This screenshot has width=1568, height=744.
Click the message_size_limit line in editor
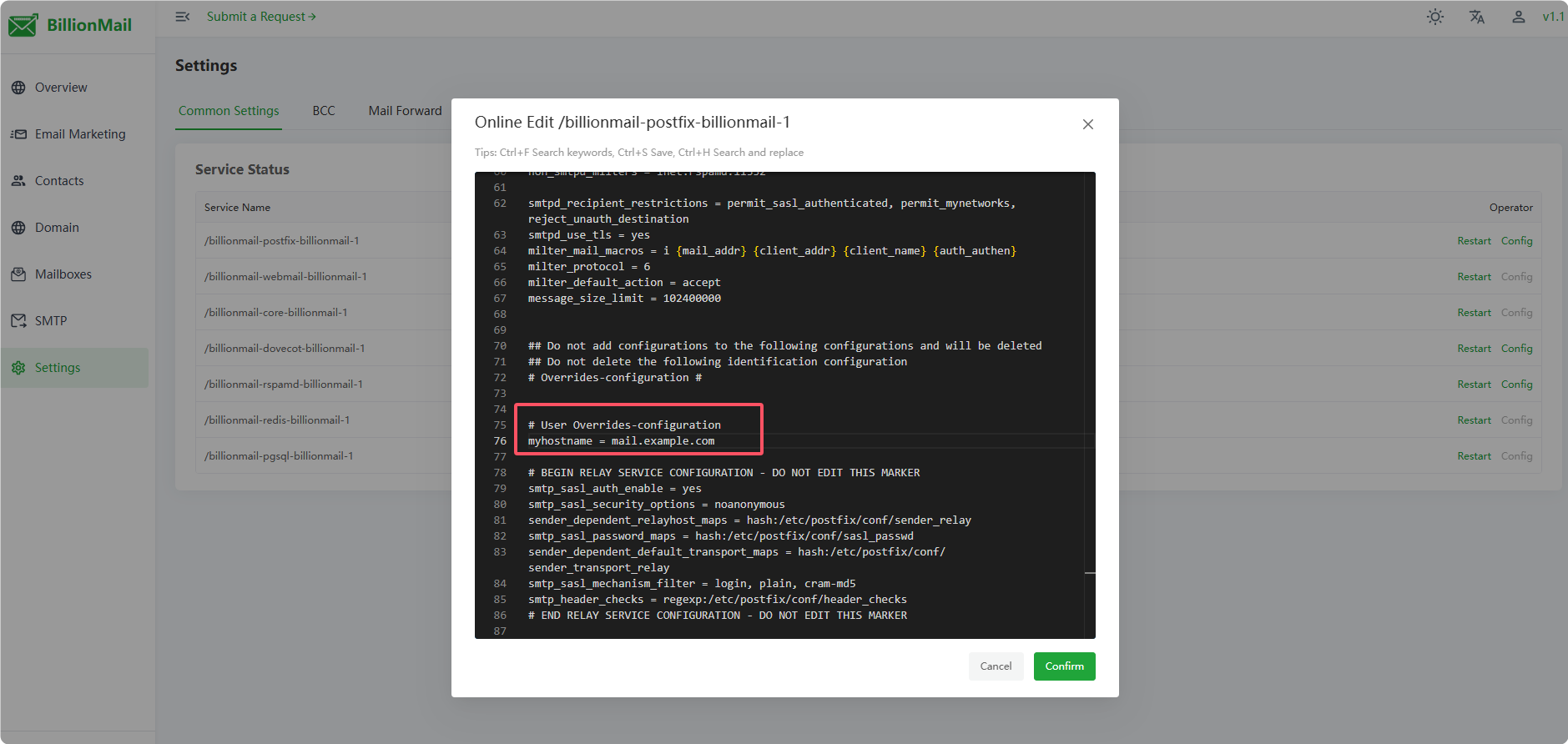pos(624,299)
